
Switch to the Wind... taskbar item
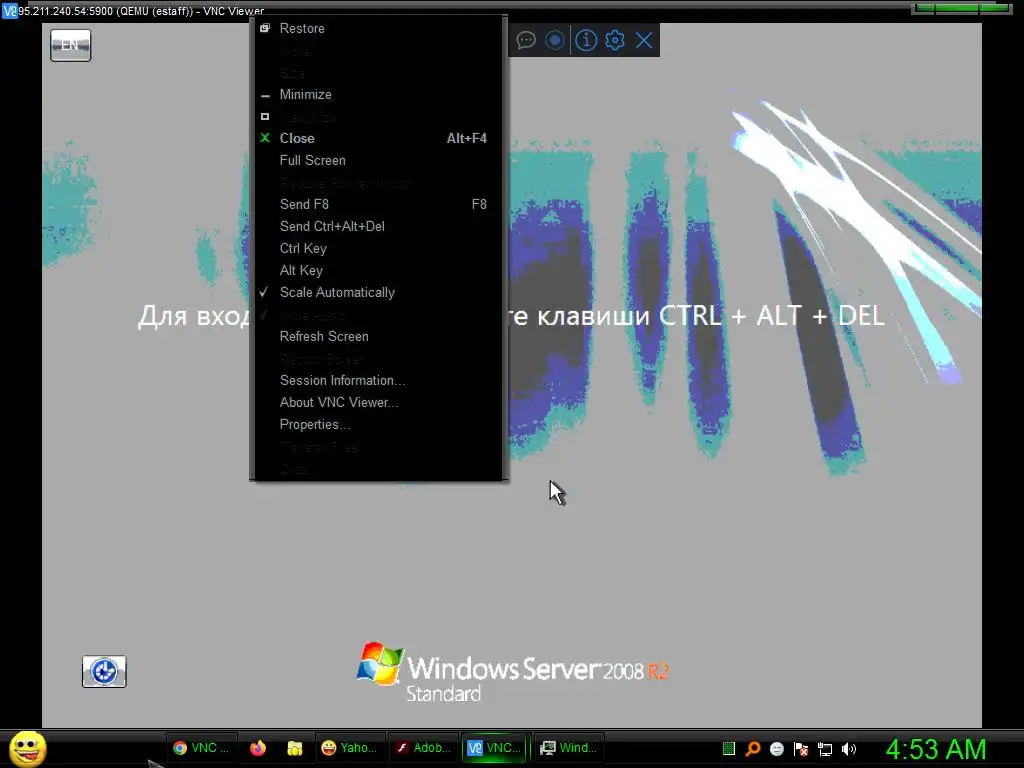(569, 748)
